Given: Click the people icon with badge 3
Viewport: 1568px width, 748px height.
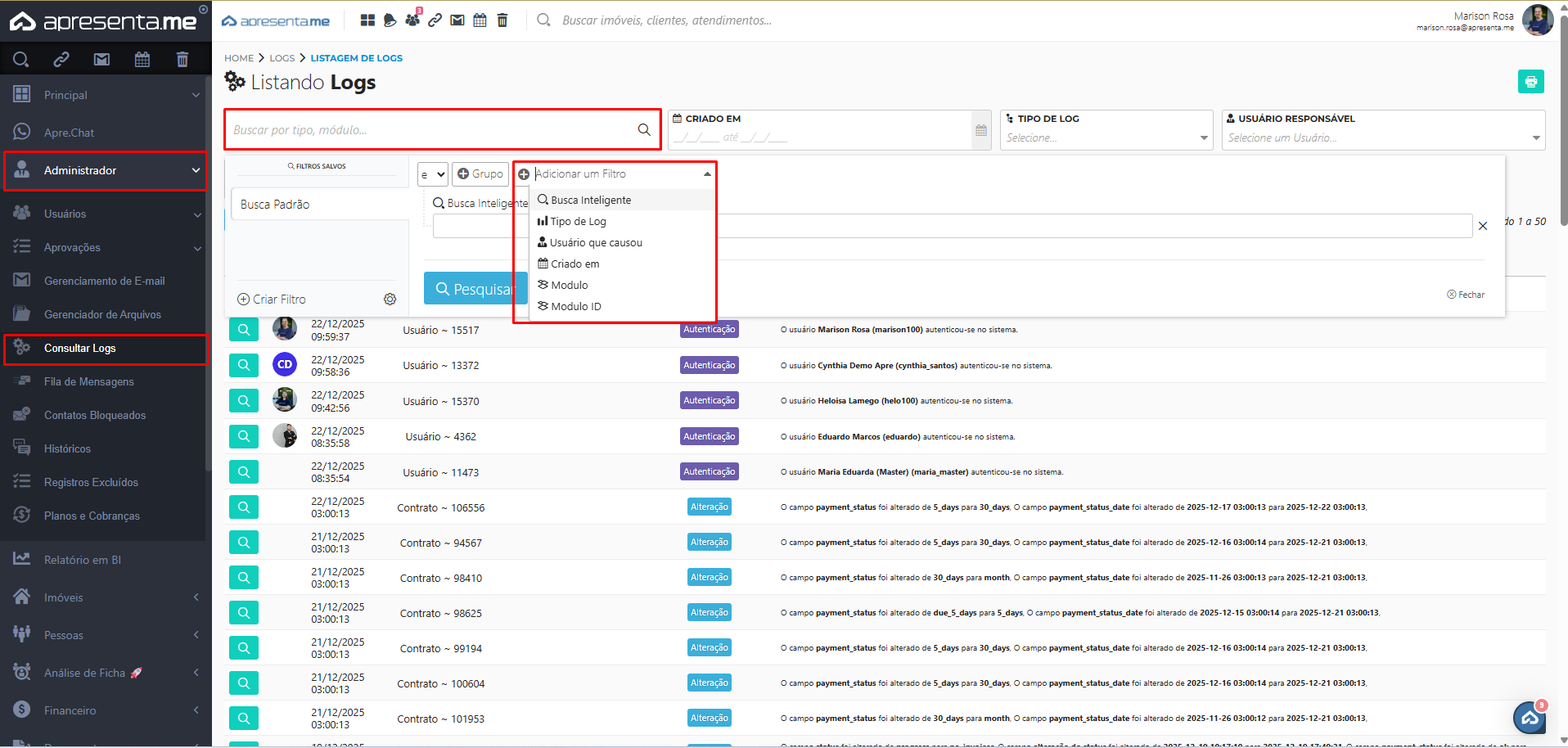Looking at the screenshot, I should coord(412,20).
